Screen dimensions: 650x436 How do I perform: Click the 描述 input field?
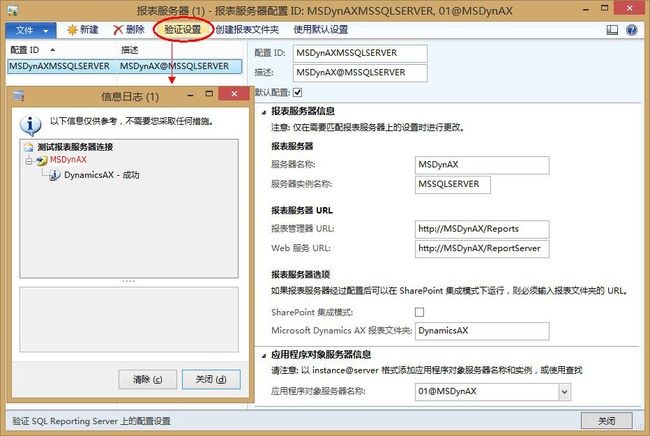(360, 73)
